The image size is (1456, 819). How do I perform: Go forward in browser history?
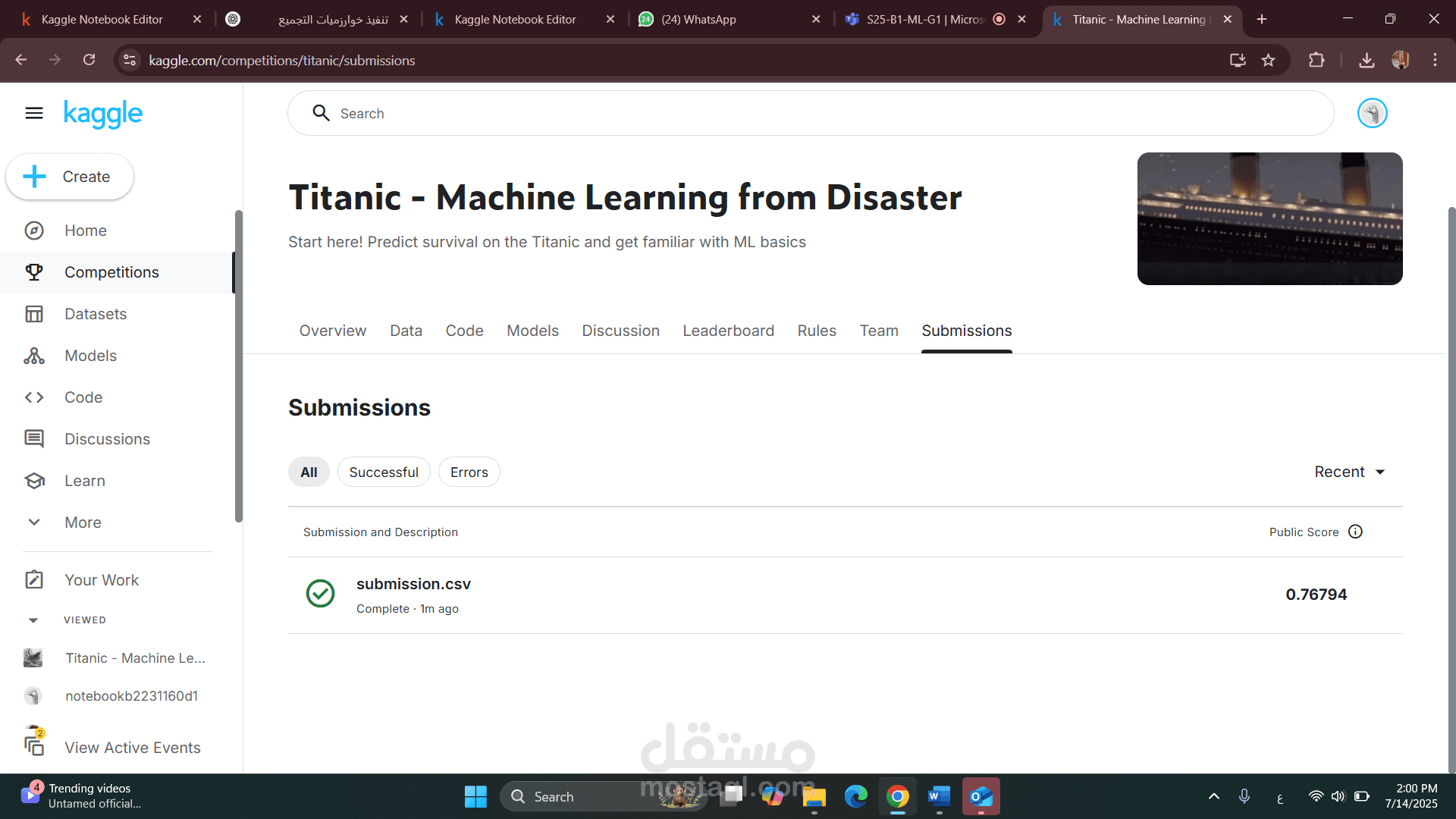55,60
